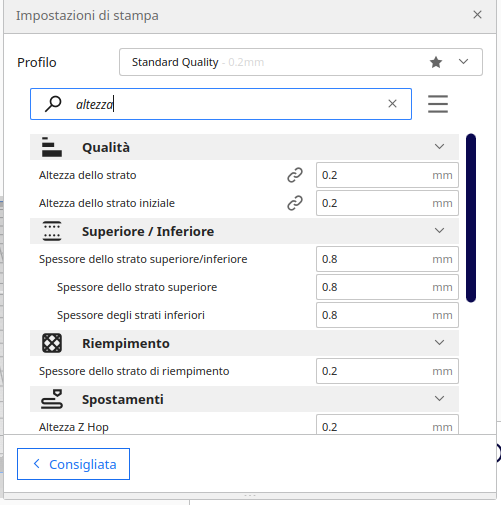The height and width of the screenshot is (505, 501).
Task: Switch back to Consigliata mode
Action: pyautogui.click(x=73, y=464)
